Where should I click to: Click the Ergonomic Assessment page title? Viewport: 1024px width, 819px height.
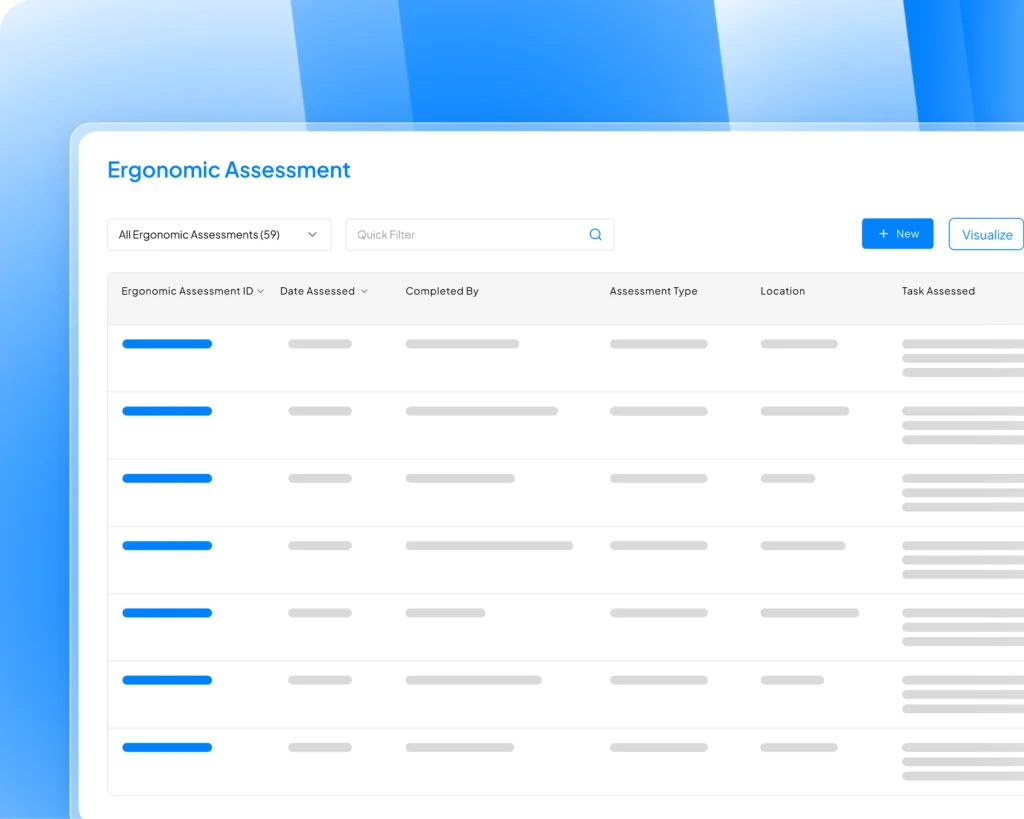pos(229,170)
